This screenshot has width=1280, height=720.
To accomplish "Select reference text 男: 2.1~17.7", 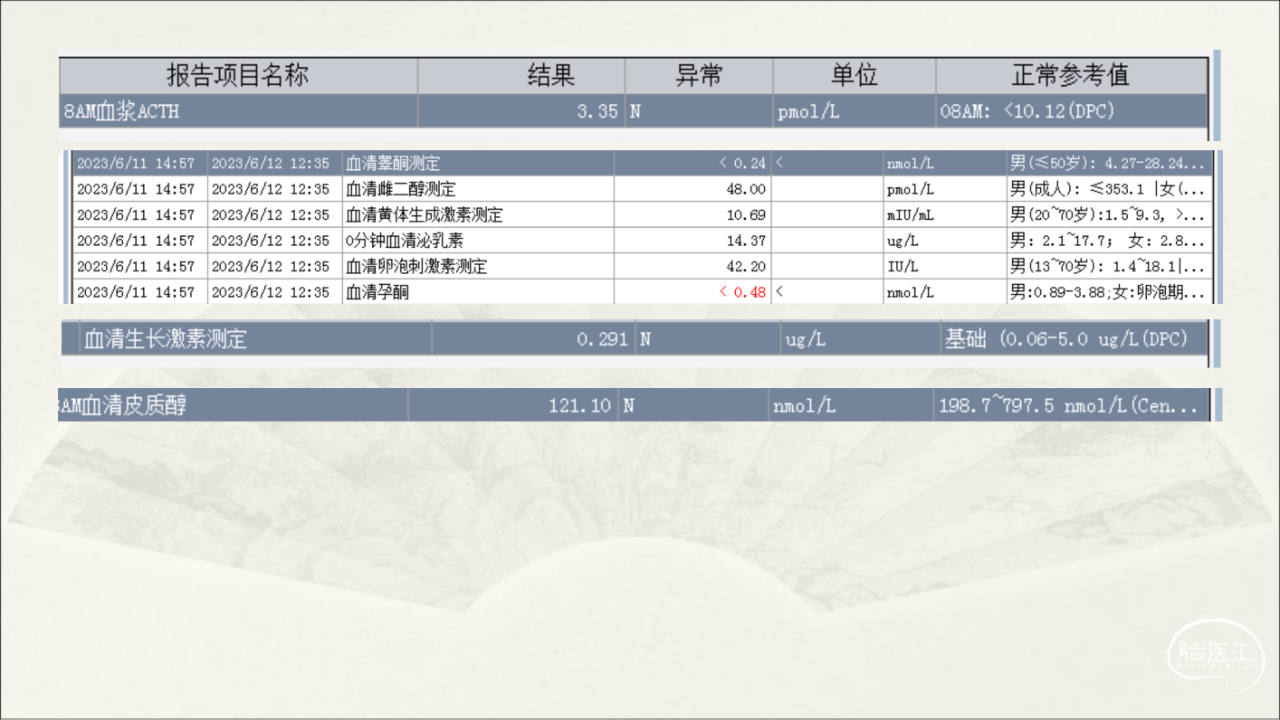I will tap(1064, 241).
